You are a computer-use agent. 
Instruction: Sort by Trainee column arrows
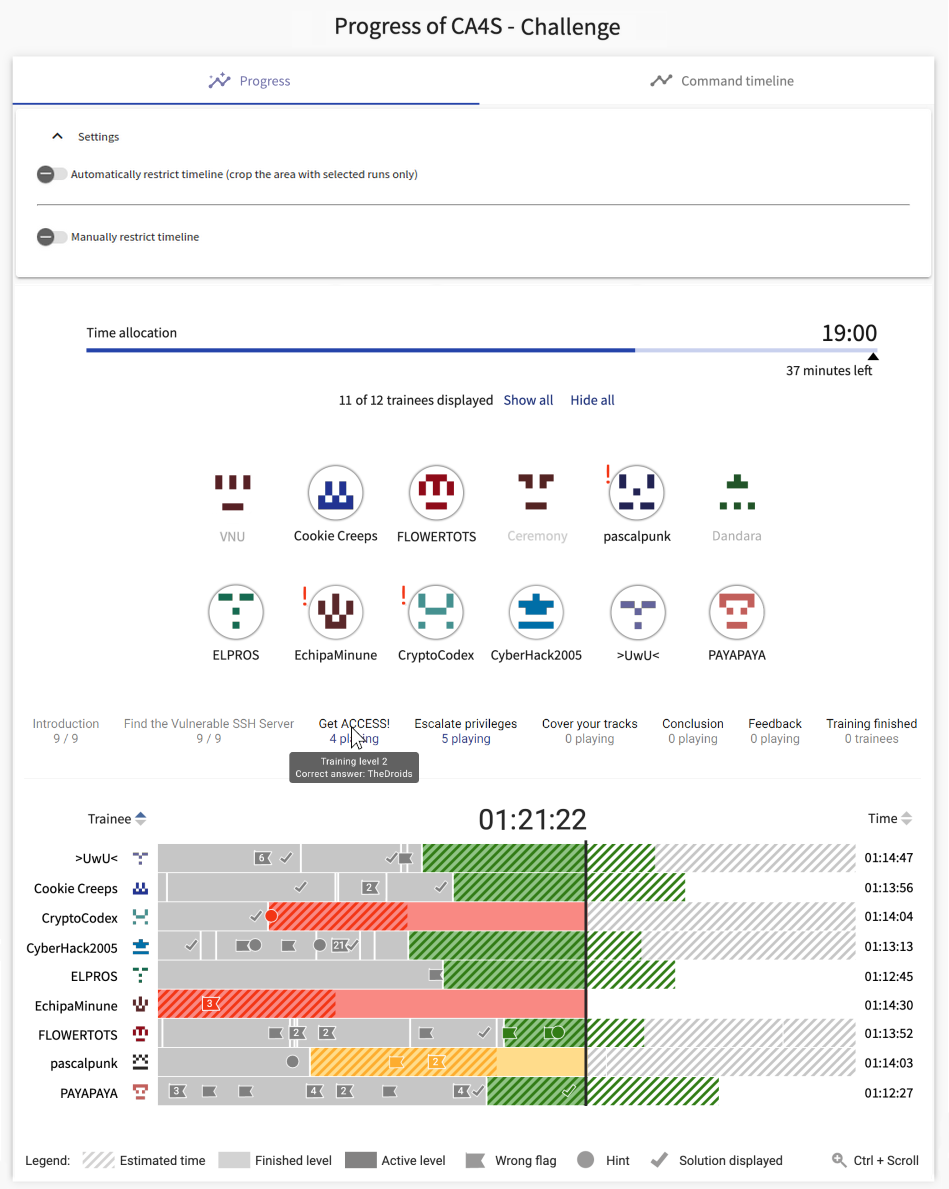coord(141,819)
